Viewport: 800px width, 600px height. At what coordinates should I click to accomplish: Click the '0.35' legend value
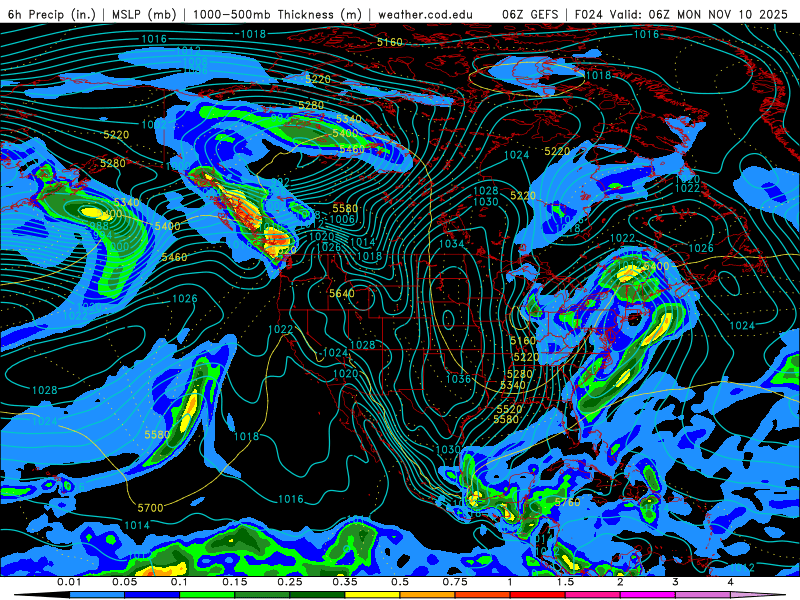point(345,582)
